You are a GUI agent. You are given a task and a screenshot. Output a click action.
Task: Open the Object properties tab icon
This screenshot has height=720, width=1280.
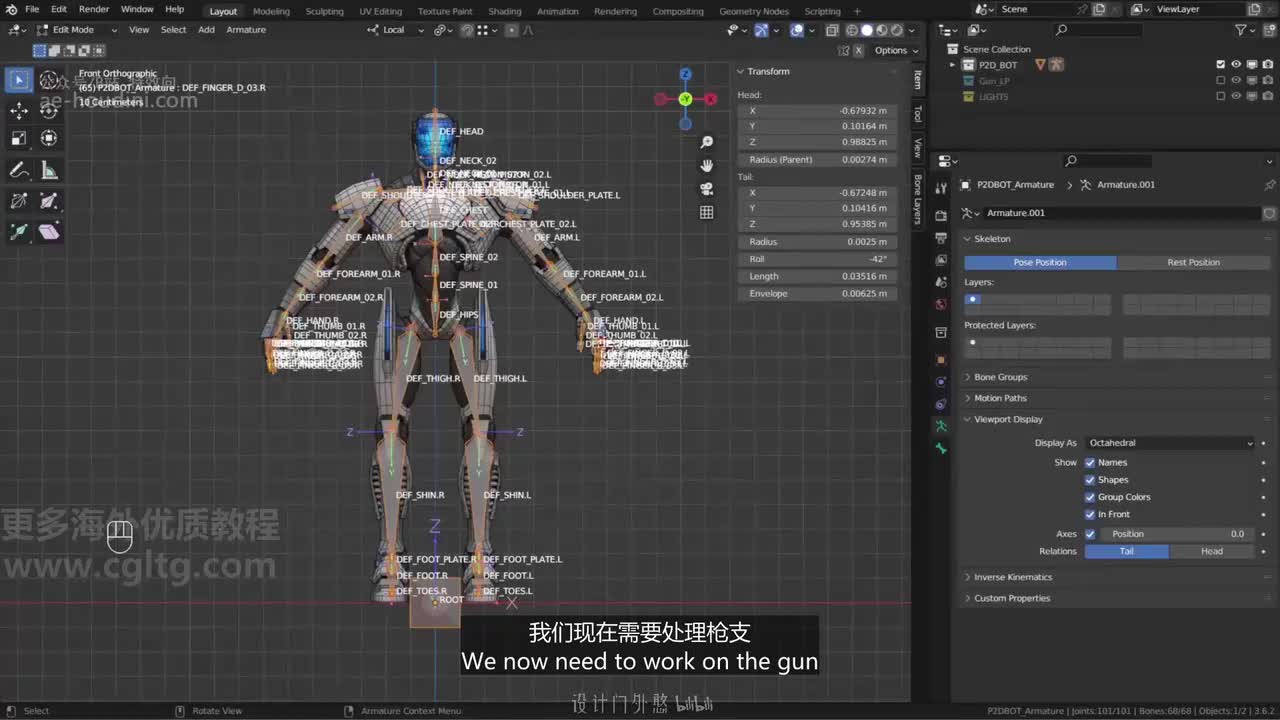coord(940,359)
